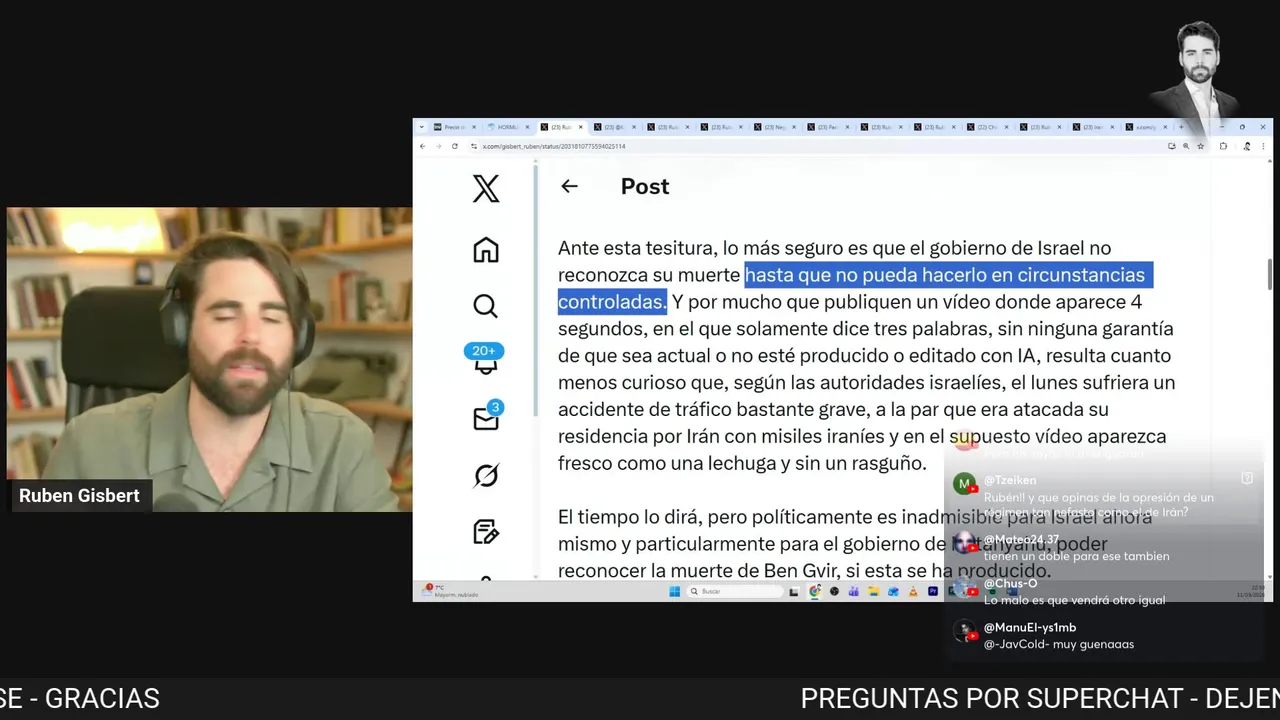The image size is (1280, 720).
Task: Open the browser zoom indicator icon
Action: pyautogui.click(x=1187, y=146)
